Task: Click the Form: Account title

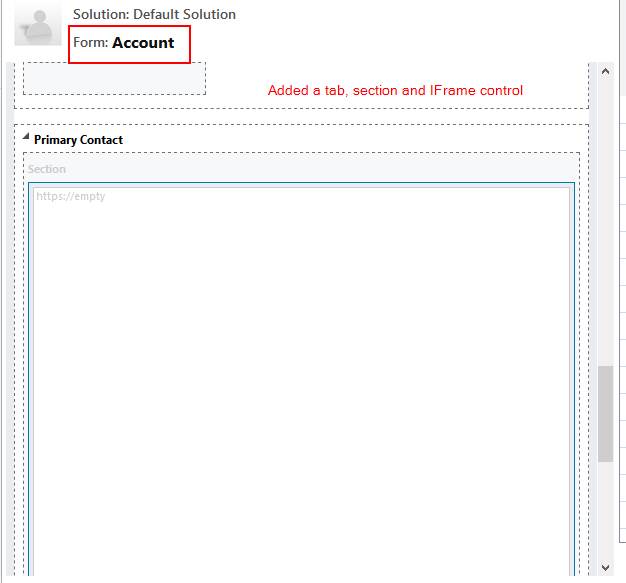Action: tap(128, 43)
